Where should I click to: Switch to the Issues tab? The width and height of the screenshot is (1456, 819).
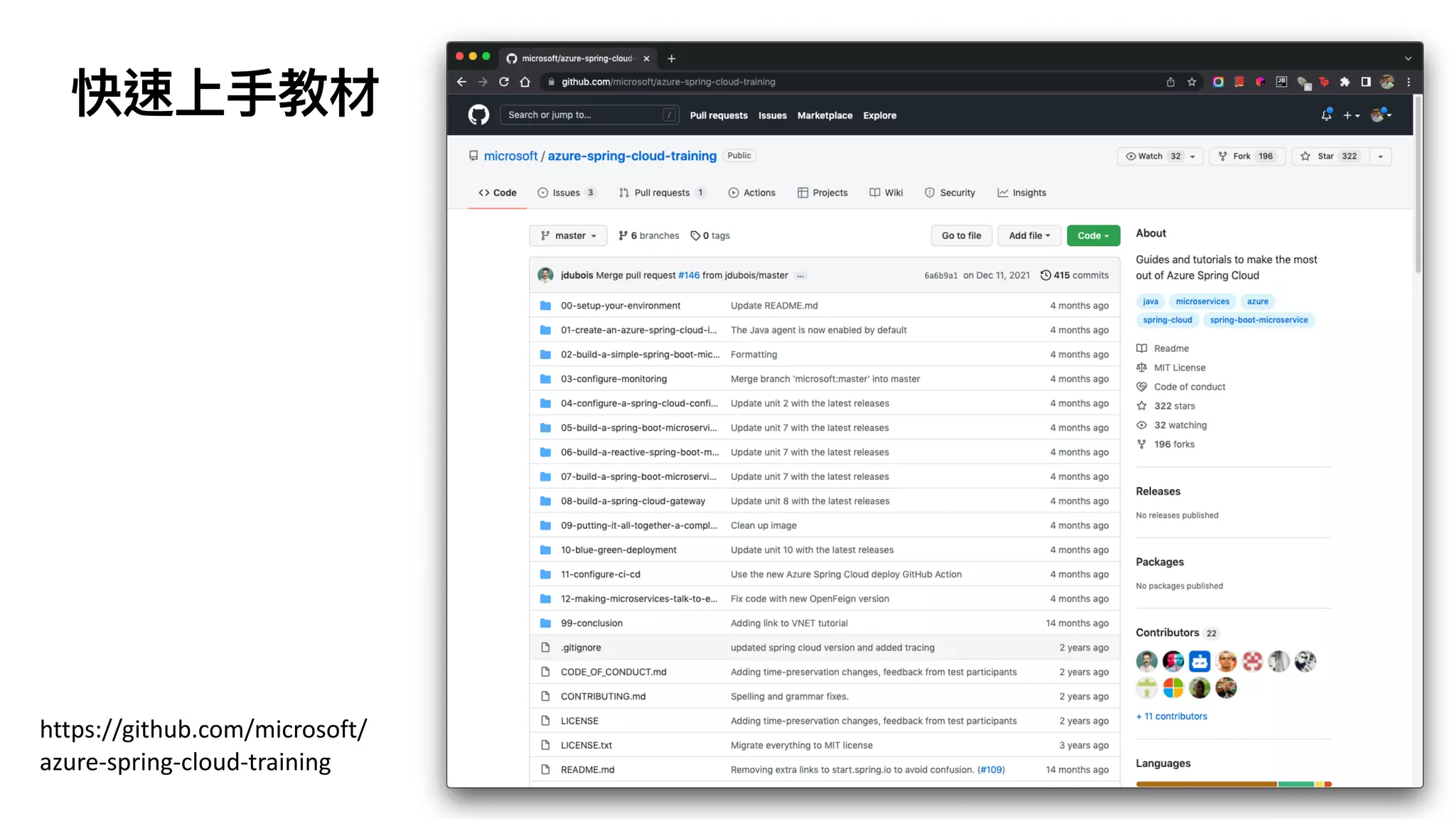tap(567, 193)
